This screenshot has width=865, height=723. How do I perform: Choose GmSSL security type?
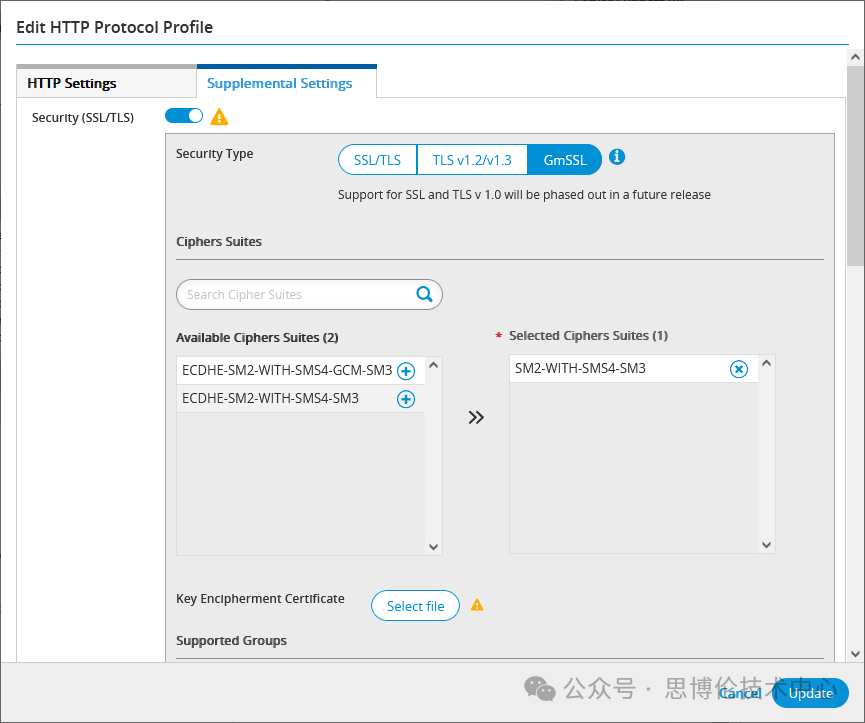click(x=564, y=160)
